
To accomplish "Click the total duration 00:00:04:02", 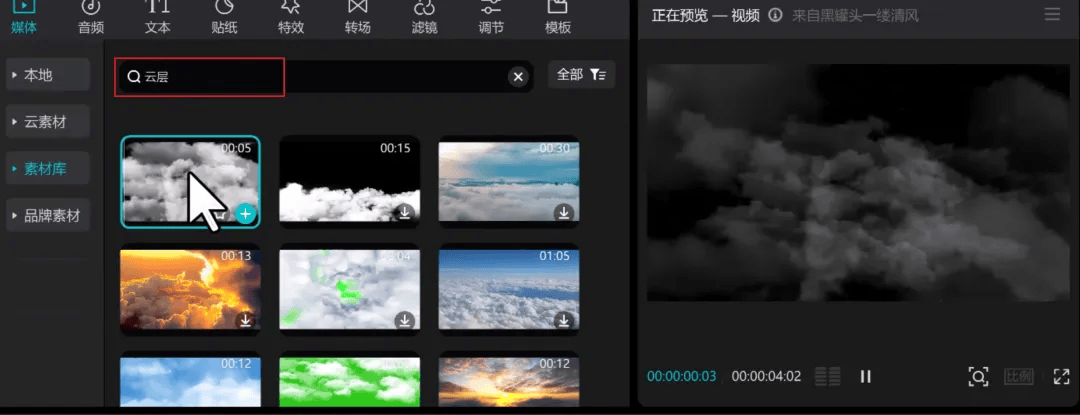I will click(x=766, y=376).
